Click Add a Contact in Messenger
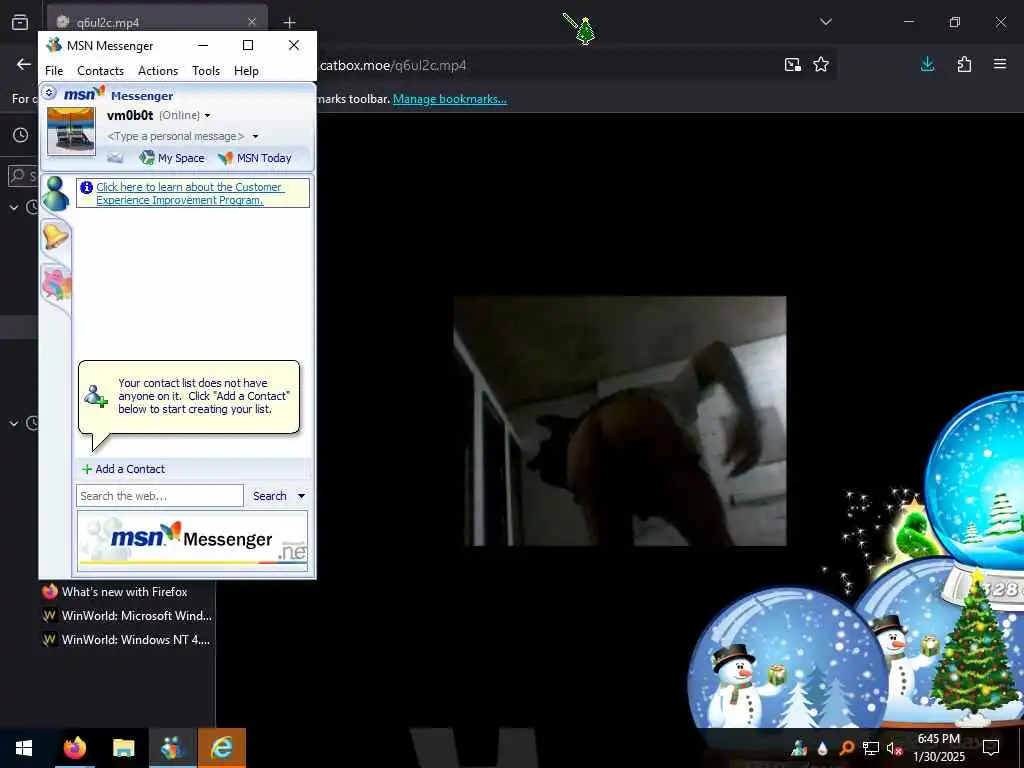Screen dimensions: 1024x768 123,469
